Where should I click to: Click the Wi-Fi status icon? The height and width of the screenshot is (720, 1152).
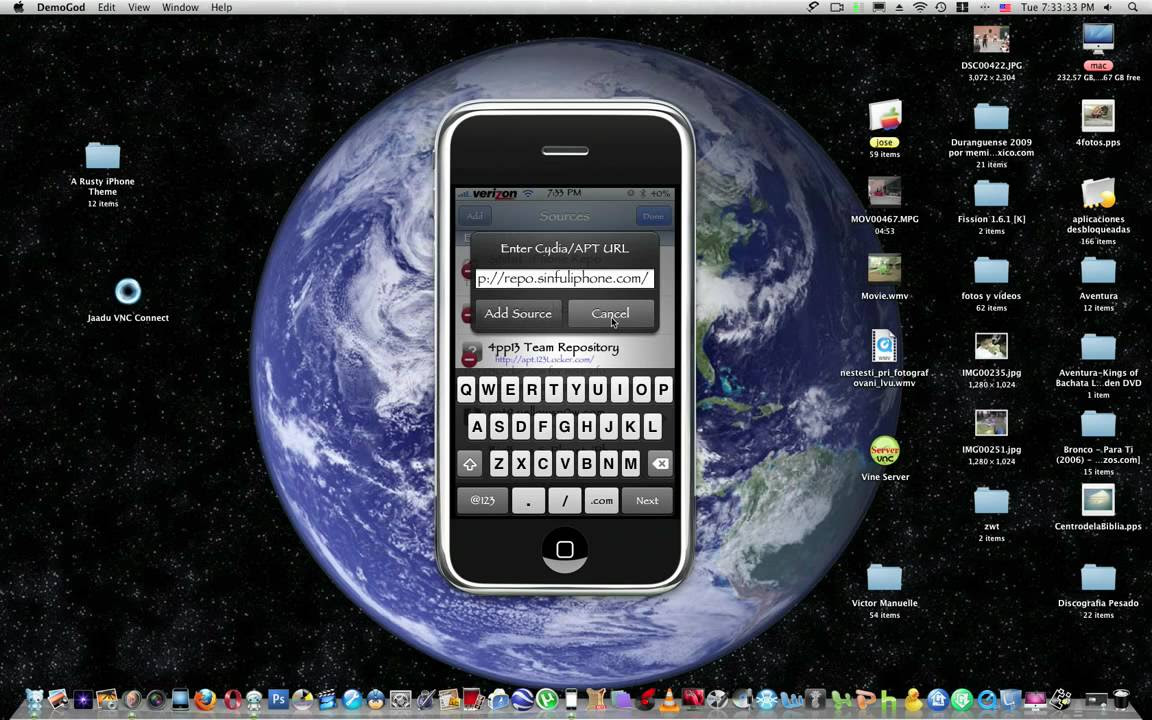point(920,7)
